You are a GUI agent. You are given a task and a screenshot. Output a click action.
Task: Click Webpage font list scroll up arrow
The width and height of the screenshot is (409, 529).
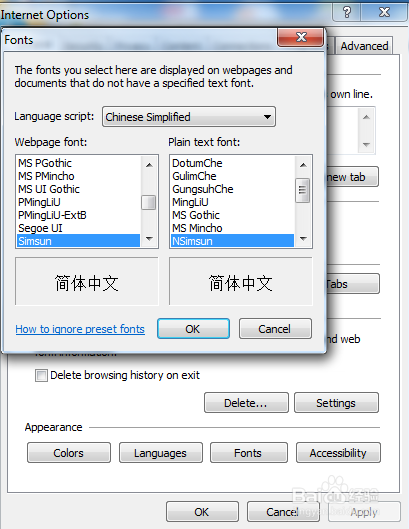click(149, 165)
